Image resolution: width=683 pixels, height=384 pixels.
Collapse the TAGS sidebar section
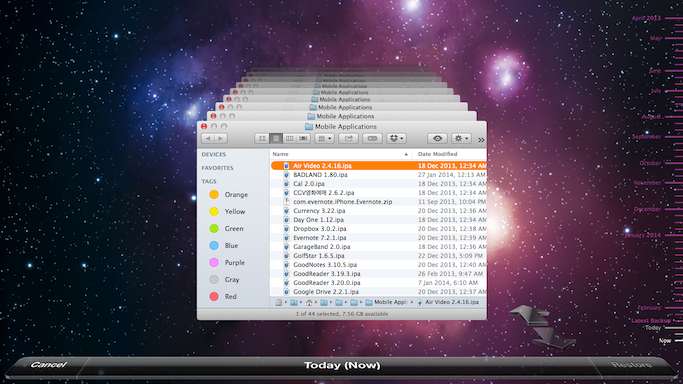coord(209,182)
